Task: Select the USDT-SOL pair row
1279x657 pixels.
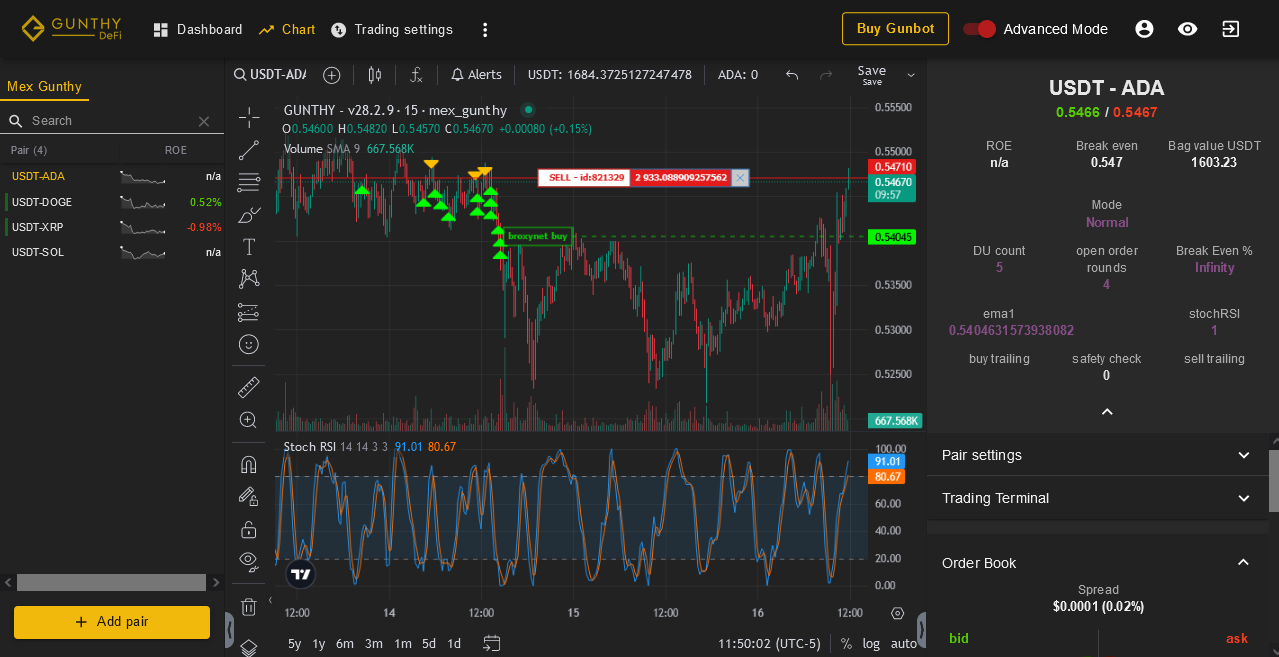Action: click(x=112, y=252)
